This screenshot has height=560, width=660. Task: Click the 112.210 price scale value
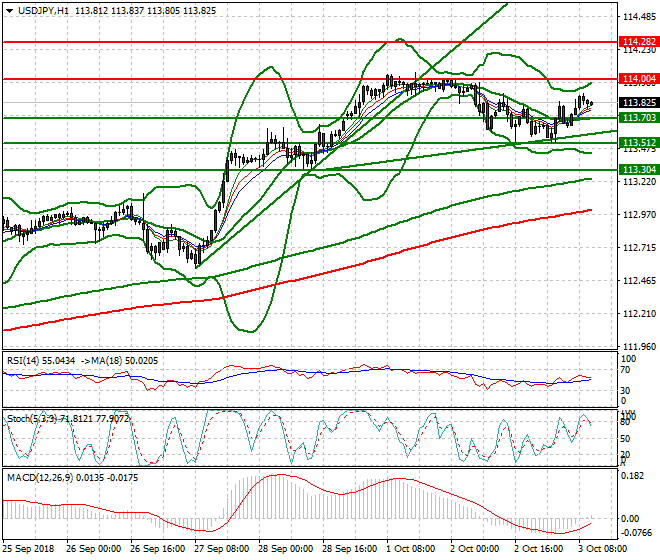(x=639, y=313)
